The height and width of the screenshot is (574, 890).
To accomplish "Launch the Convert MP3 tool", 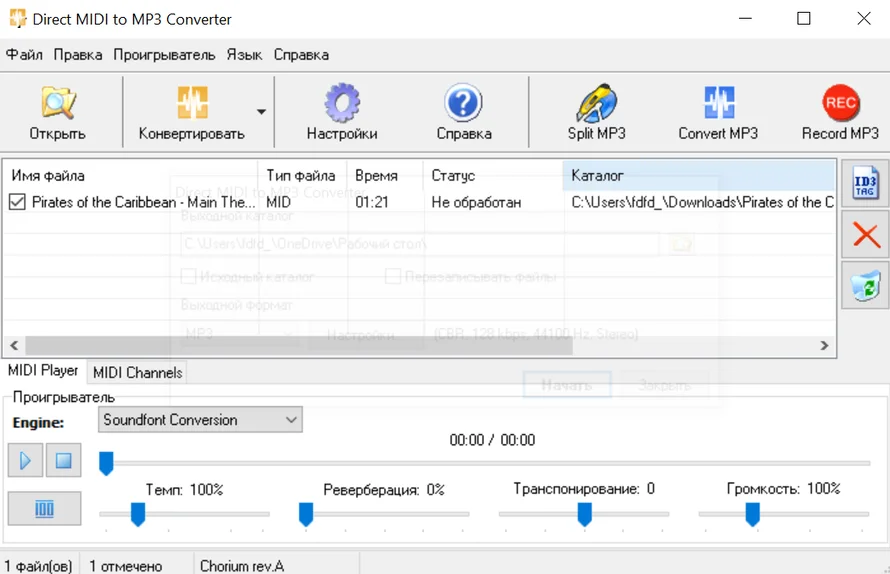I will click(x=718, y=112).
